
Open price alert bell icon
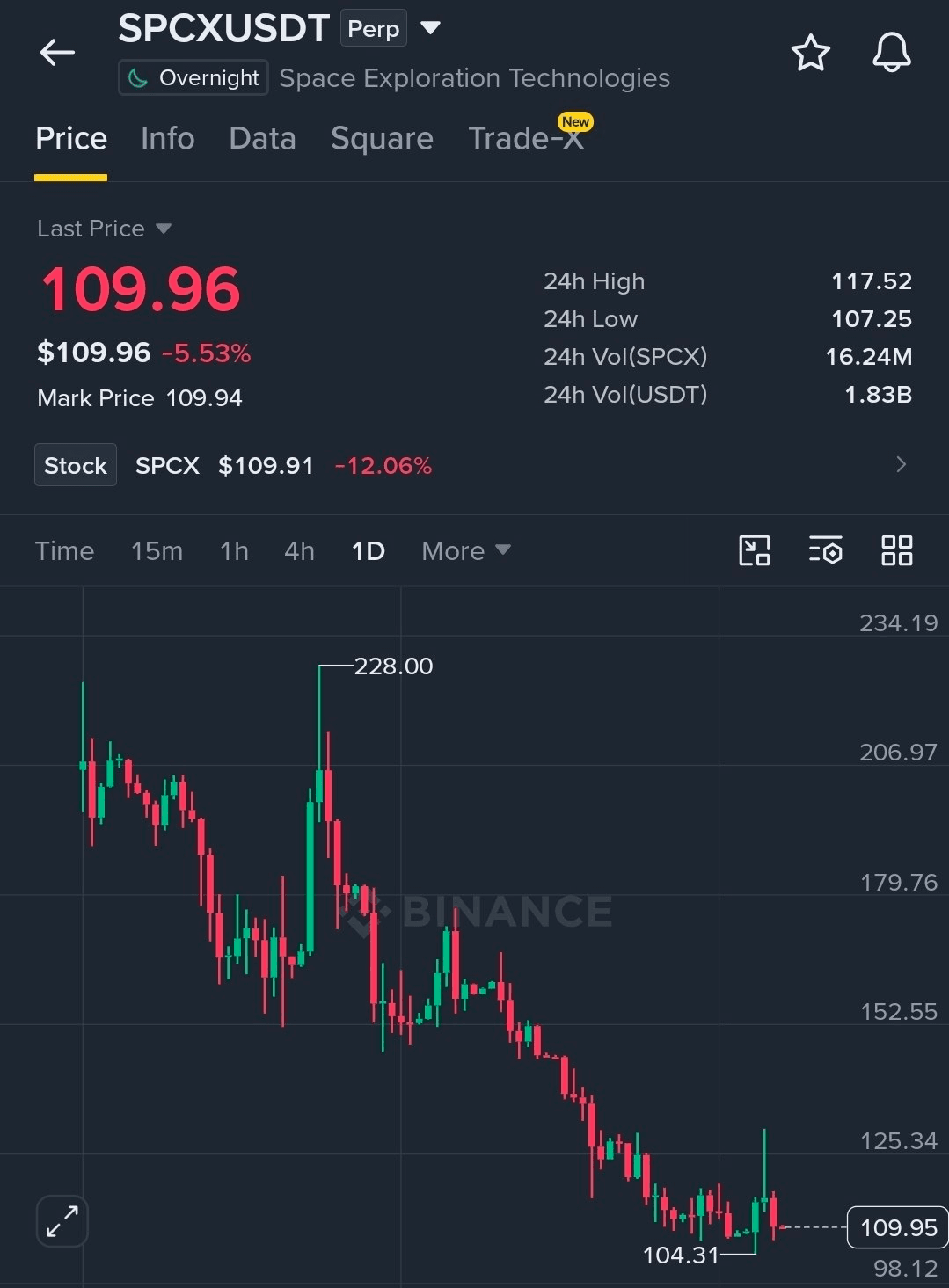pos(891,53)
